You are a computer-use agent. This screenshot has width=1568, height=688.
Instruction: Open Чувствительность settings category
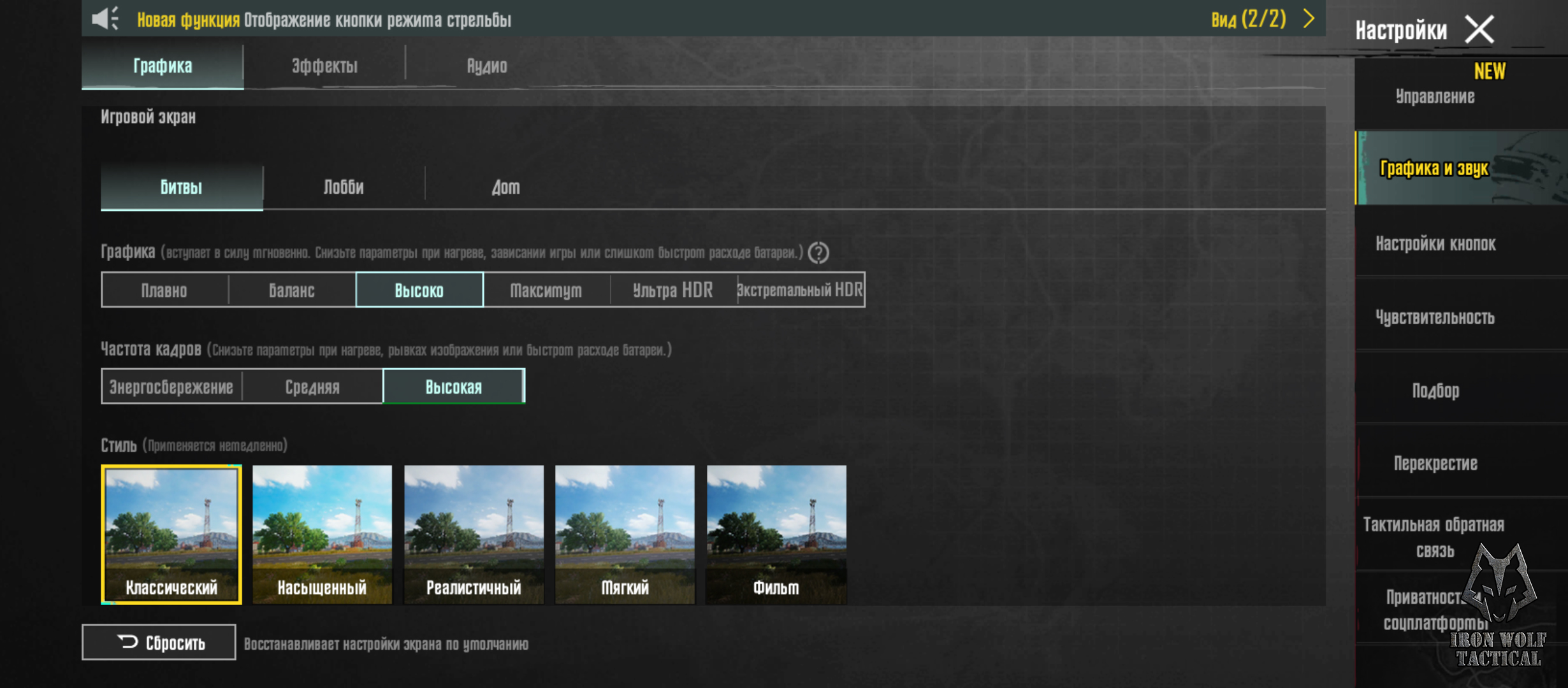1435,317
